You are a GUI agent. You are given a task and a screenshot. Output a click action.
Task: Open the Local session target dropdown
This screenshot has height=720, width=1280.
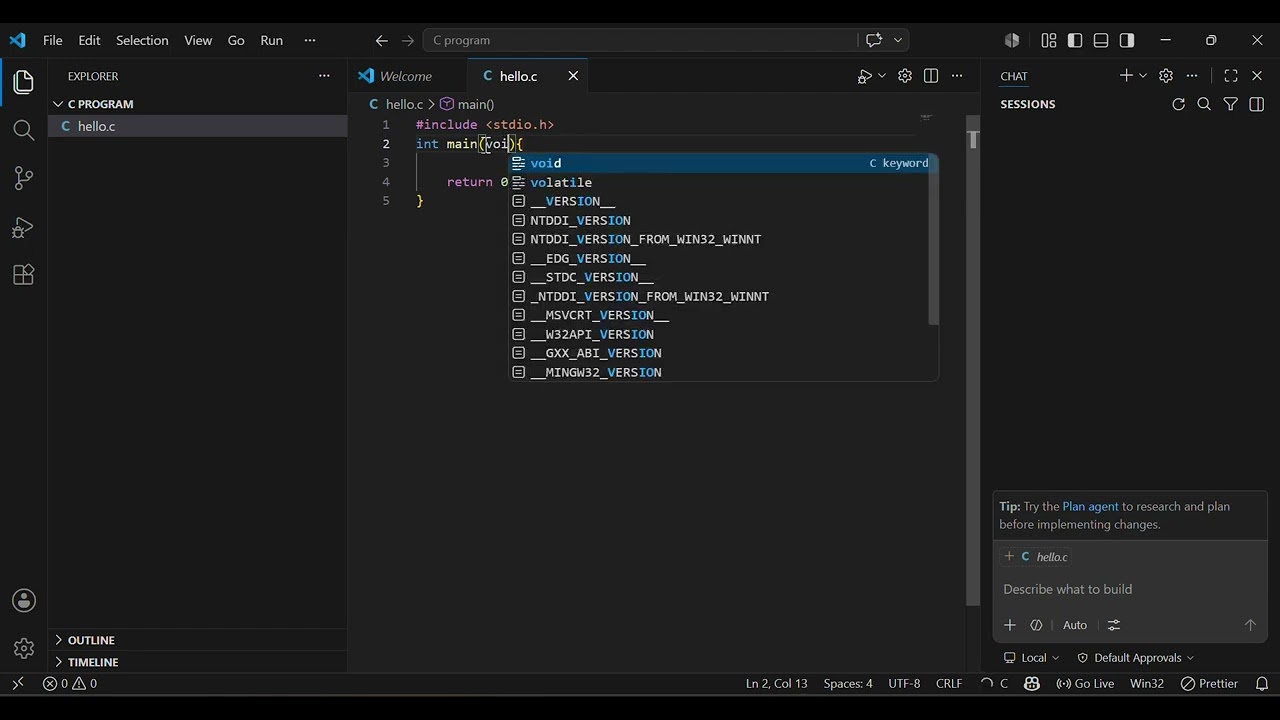click(x=1032, y=658)
